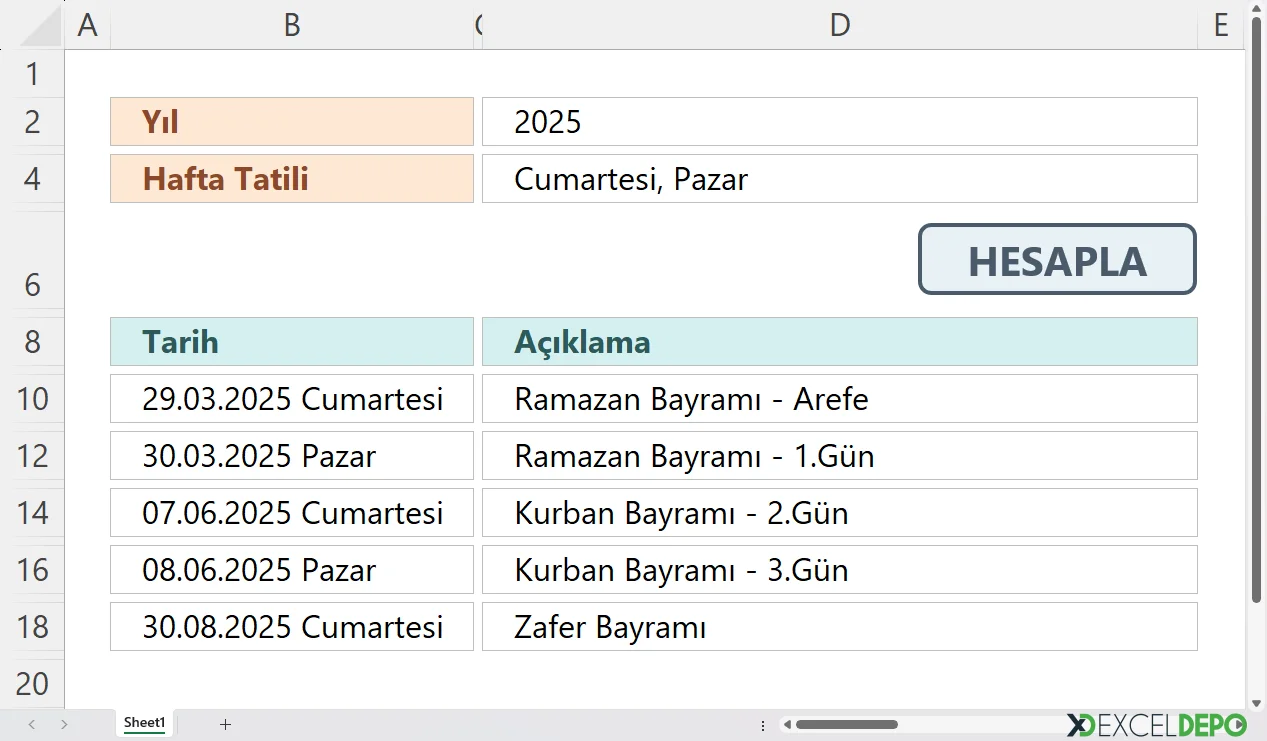1267x741 pixels.
Task: Click the three-dot scrollbar divider handle
Action: [x=762, y=723]
